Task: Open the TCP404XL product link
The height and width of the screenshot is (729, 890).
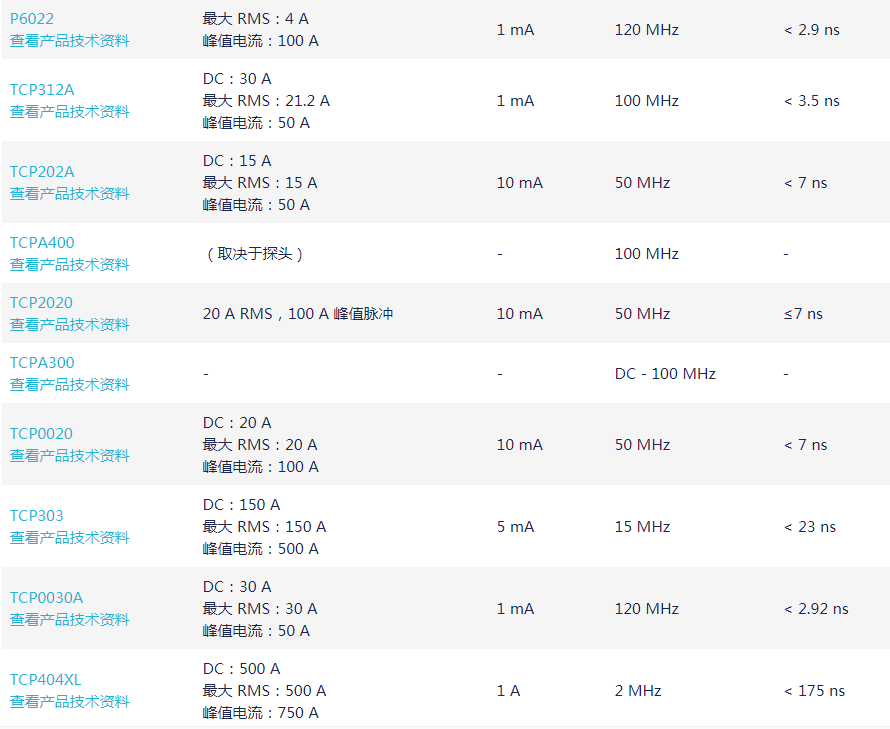Action: coord(45,680)
